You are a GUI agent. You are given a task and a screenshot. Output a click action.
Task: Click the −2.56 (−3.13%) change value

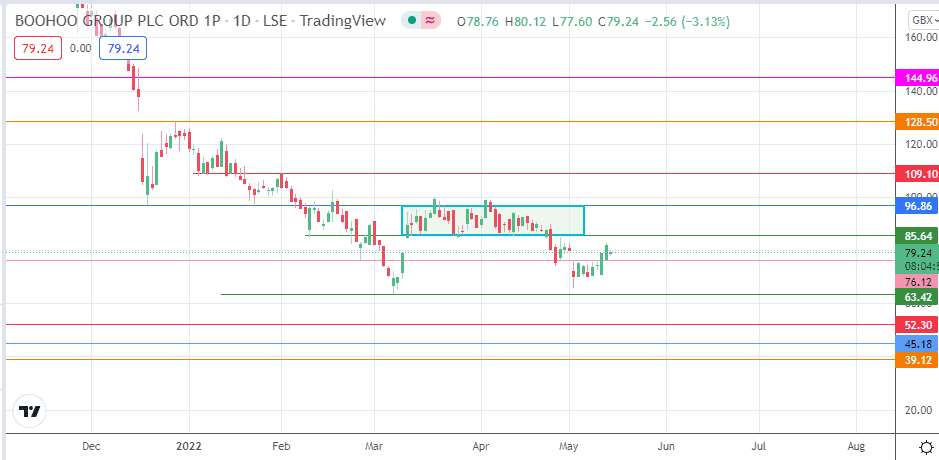687,22
